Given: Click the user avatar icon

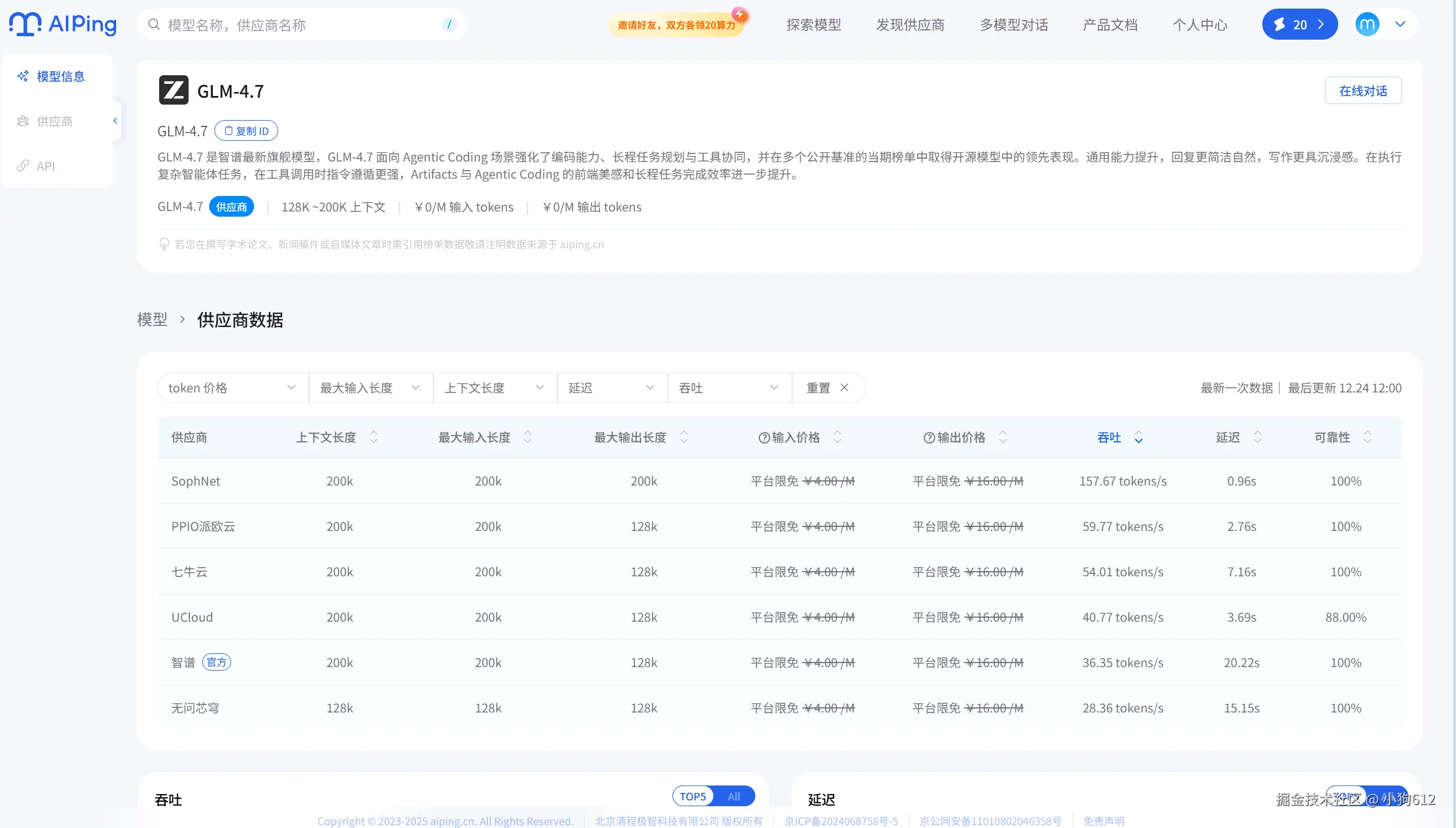Looking at the screenshot, I should pos(1367,24).
